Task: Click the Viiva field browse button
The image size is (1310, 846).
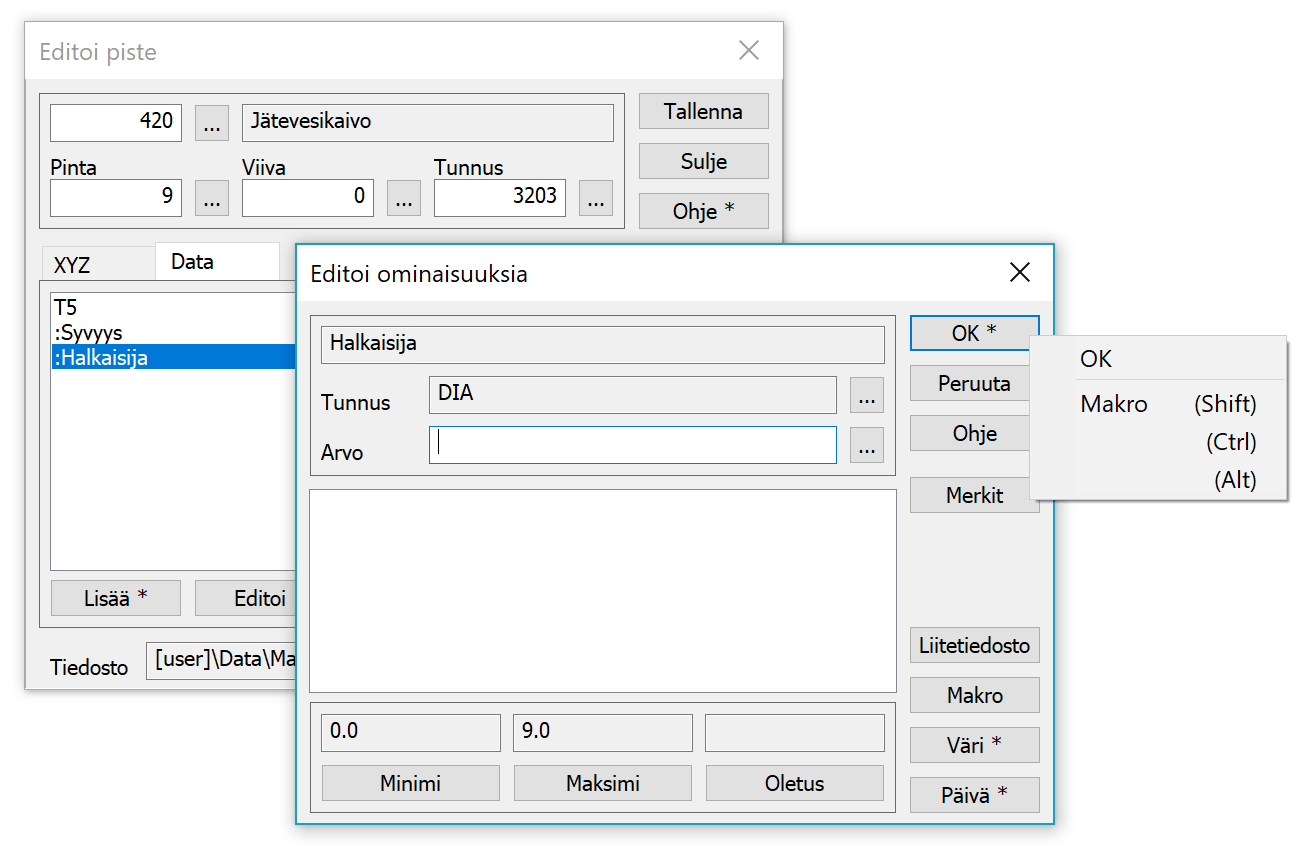Action: point(403,198)
